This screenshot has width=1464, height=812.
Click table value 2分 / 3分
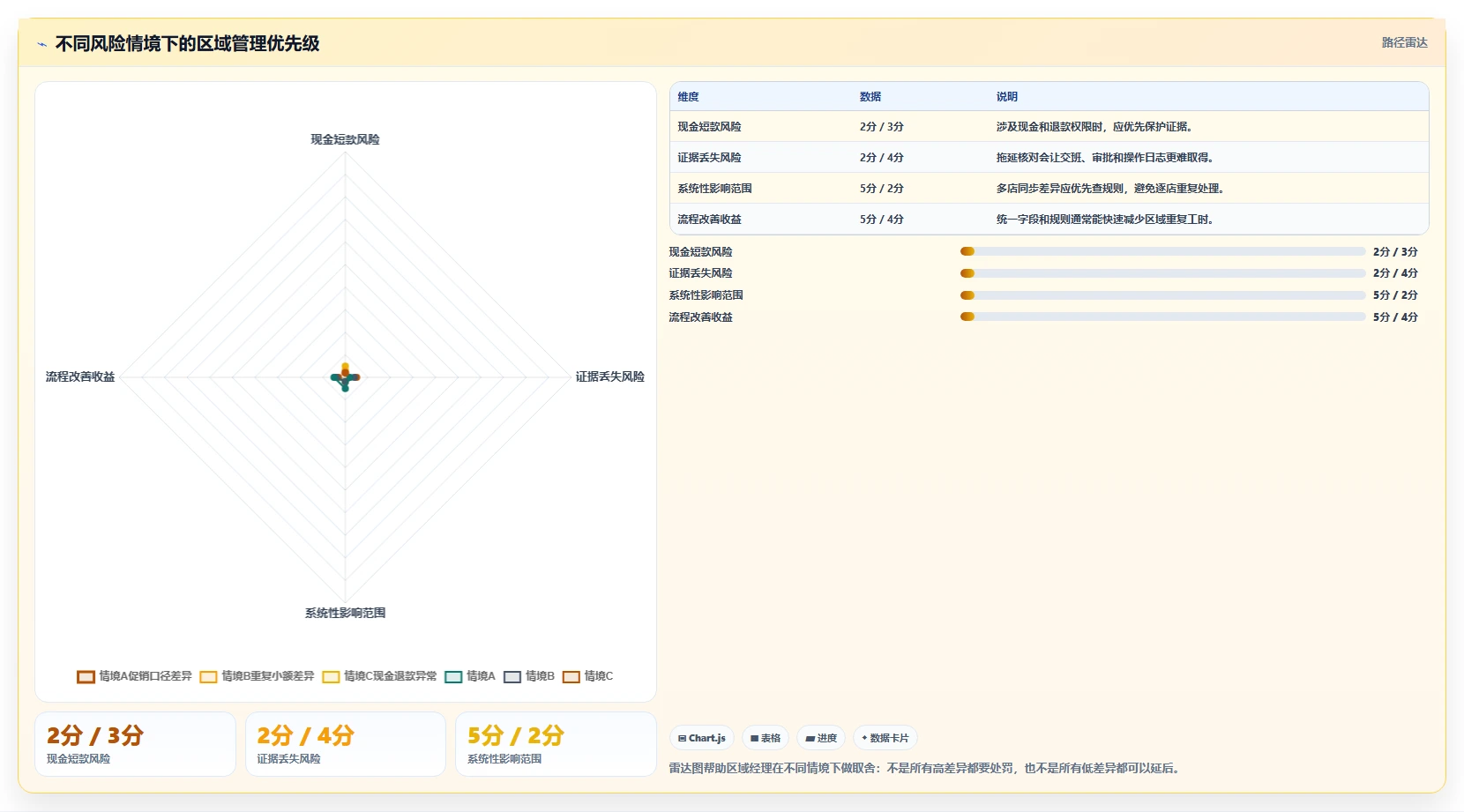(882, 127)
